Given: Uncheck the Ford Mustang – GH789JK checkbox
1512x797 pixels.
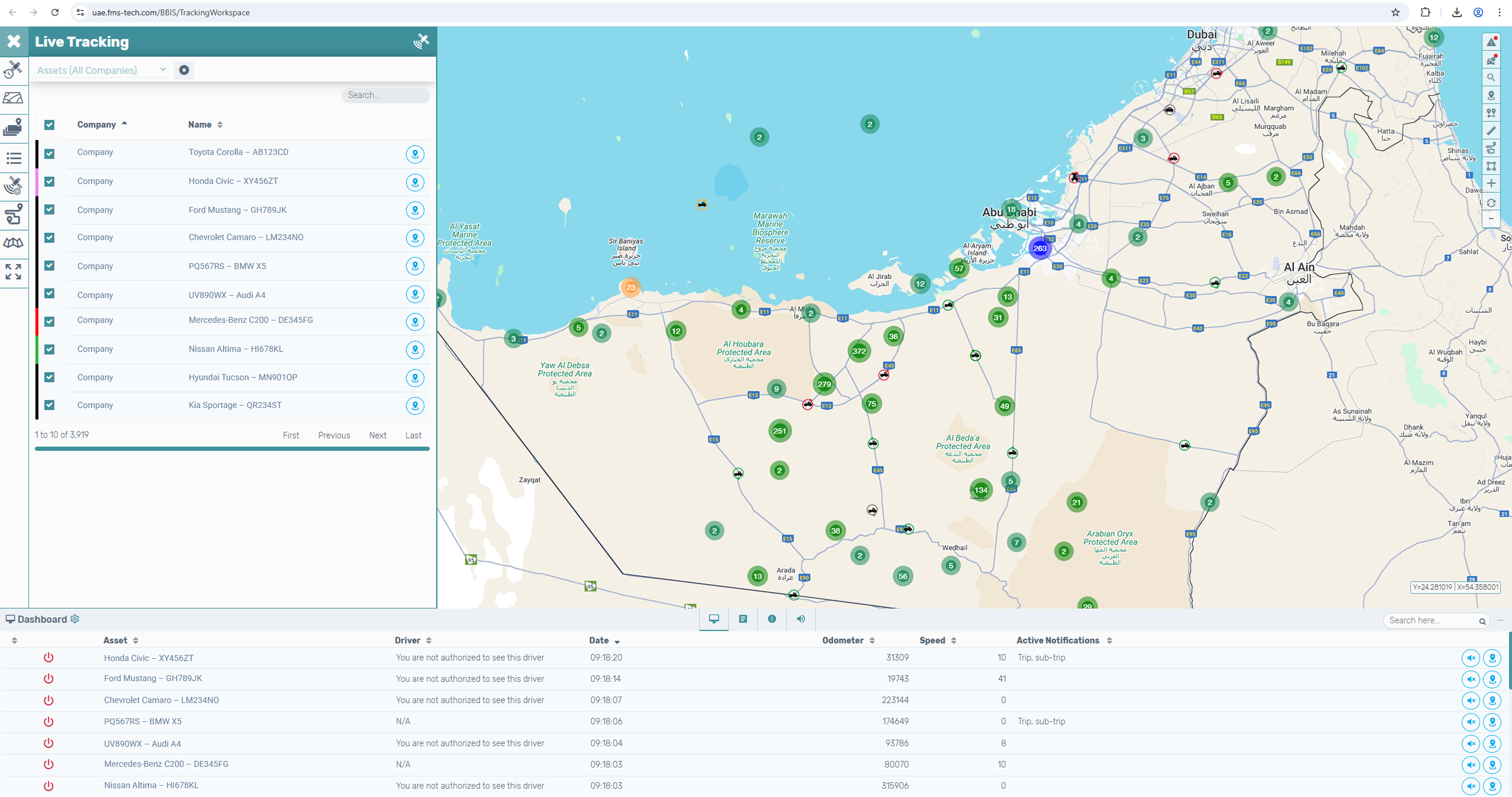Looking at the screenshot, I should tap(50, 209).
